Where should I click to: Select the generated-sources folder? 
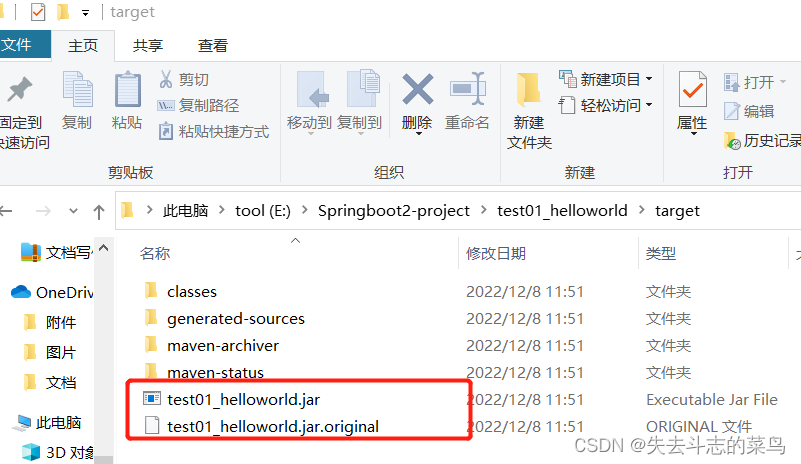pos(235,319)
